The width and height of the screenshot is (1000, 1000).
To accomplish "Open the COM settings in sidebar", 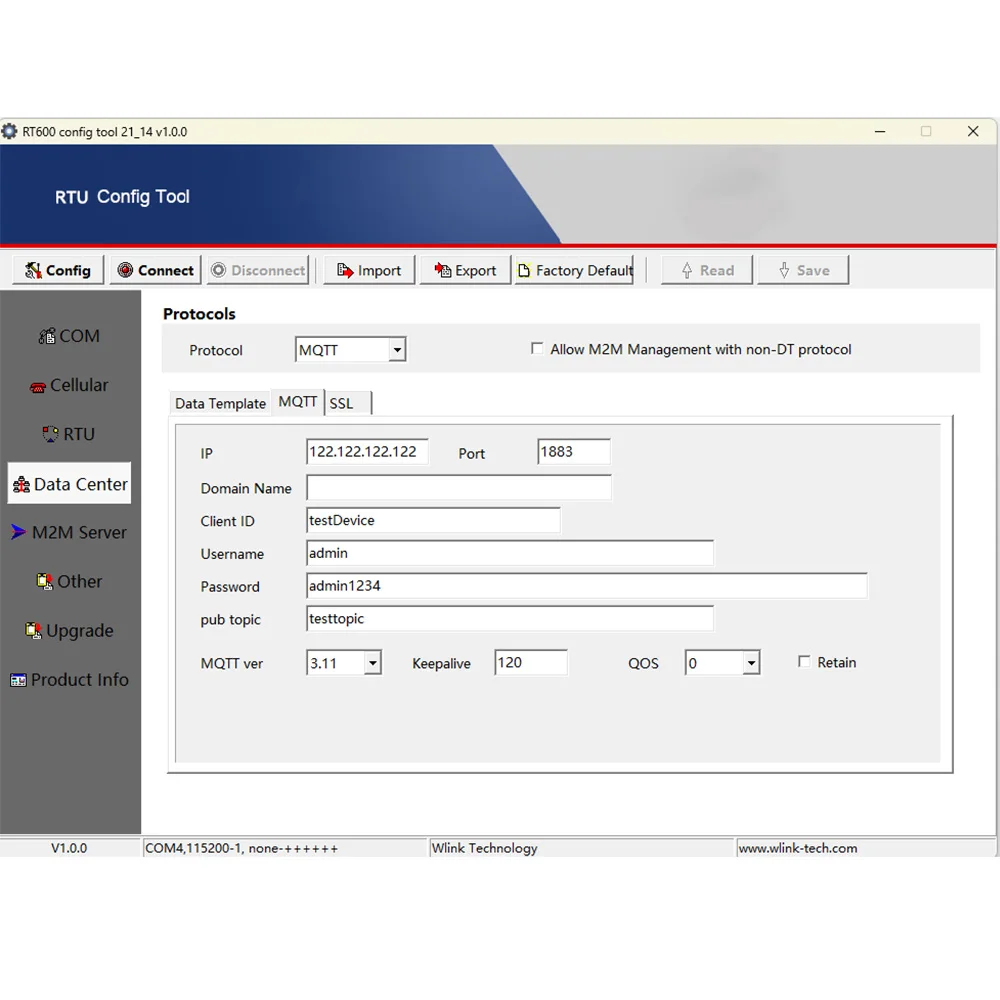I will (x=69, y=336).
